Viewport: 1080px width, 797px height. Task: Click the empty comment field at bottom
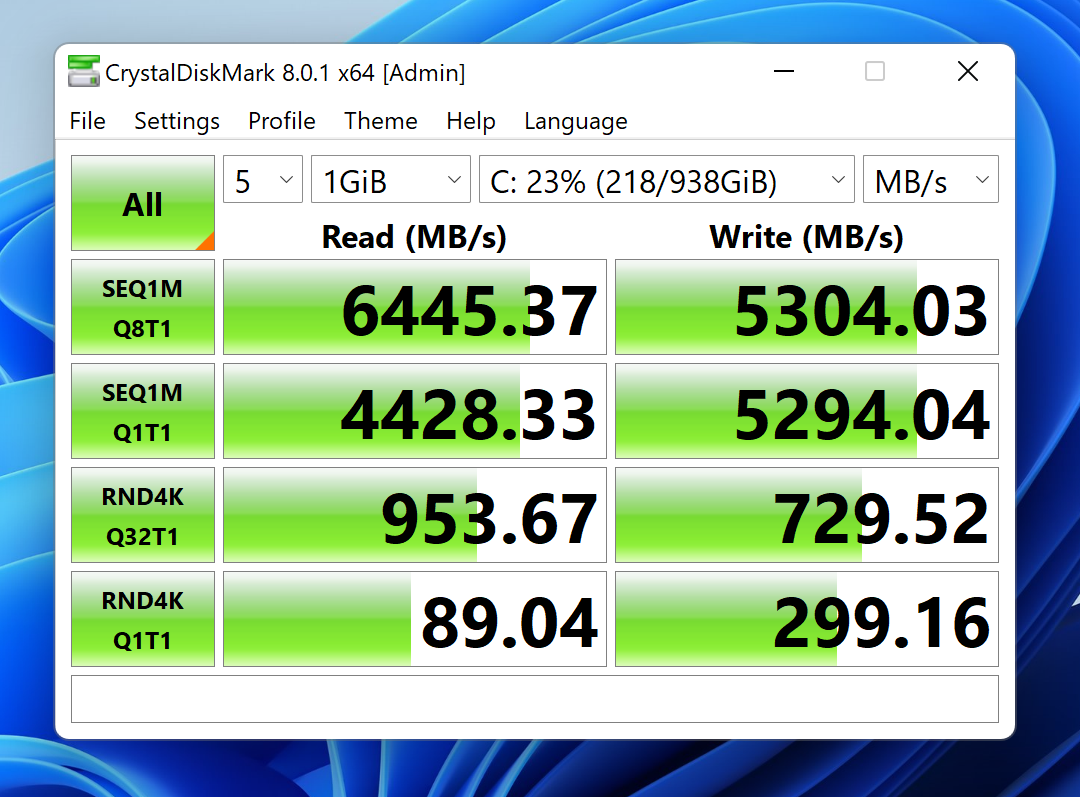point(535,699)
